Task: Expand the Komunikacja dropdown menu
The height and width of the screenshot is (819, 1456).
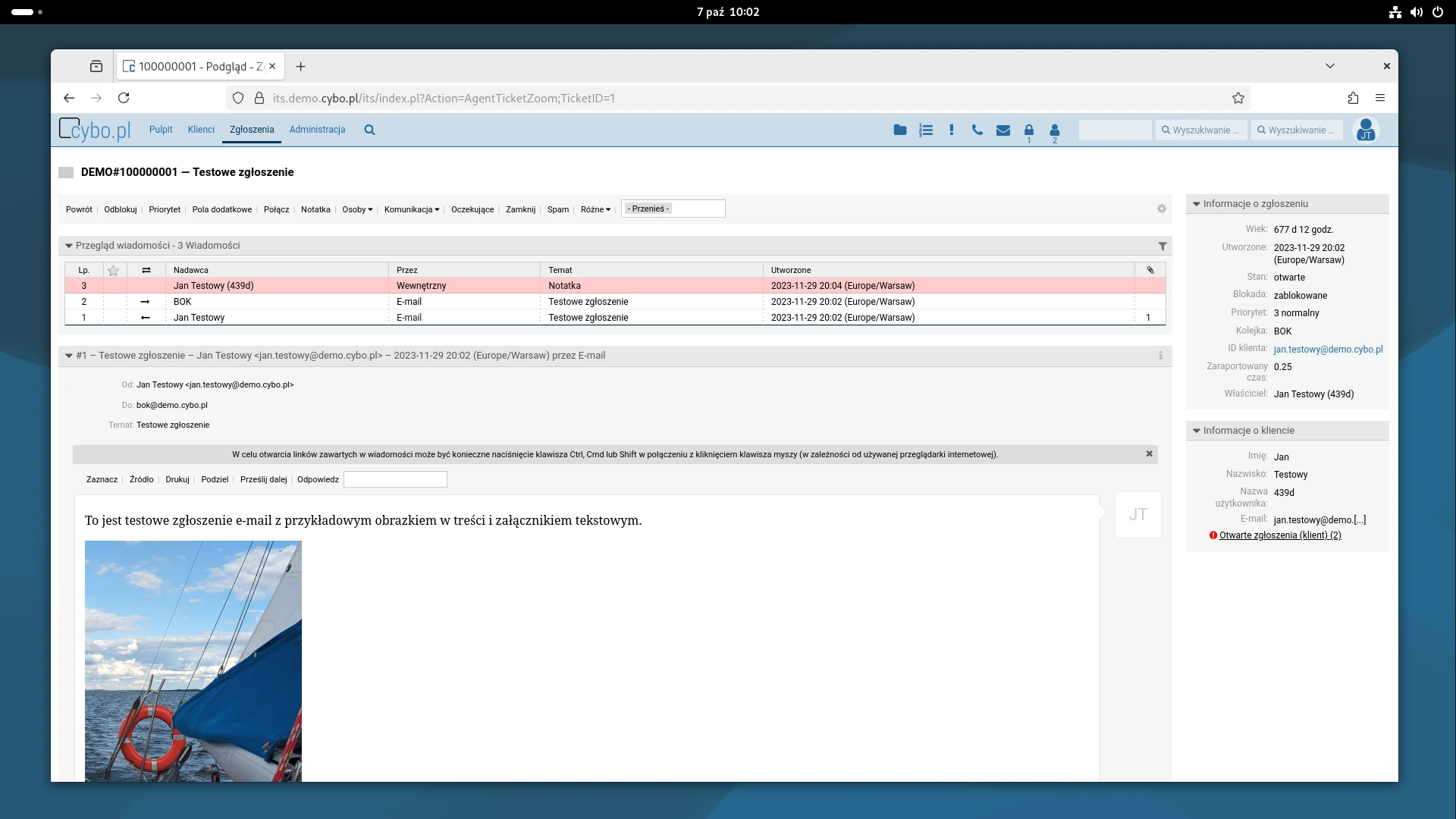Action: [x=411, y=209]
